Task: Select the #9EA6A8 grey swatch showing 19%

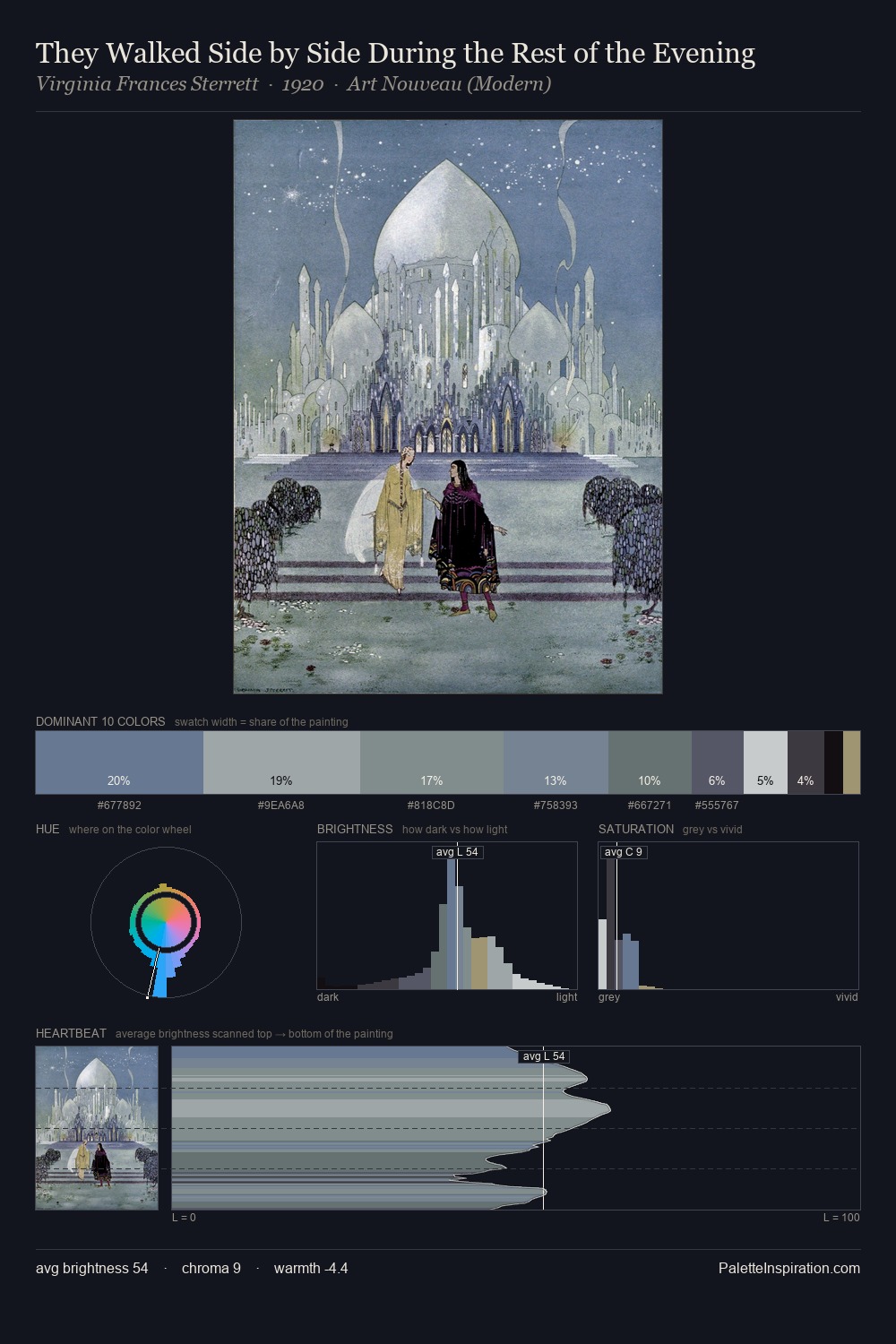Action: [x=281, y=762]
